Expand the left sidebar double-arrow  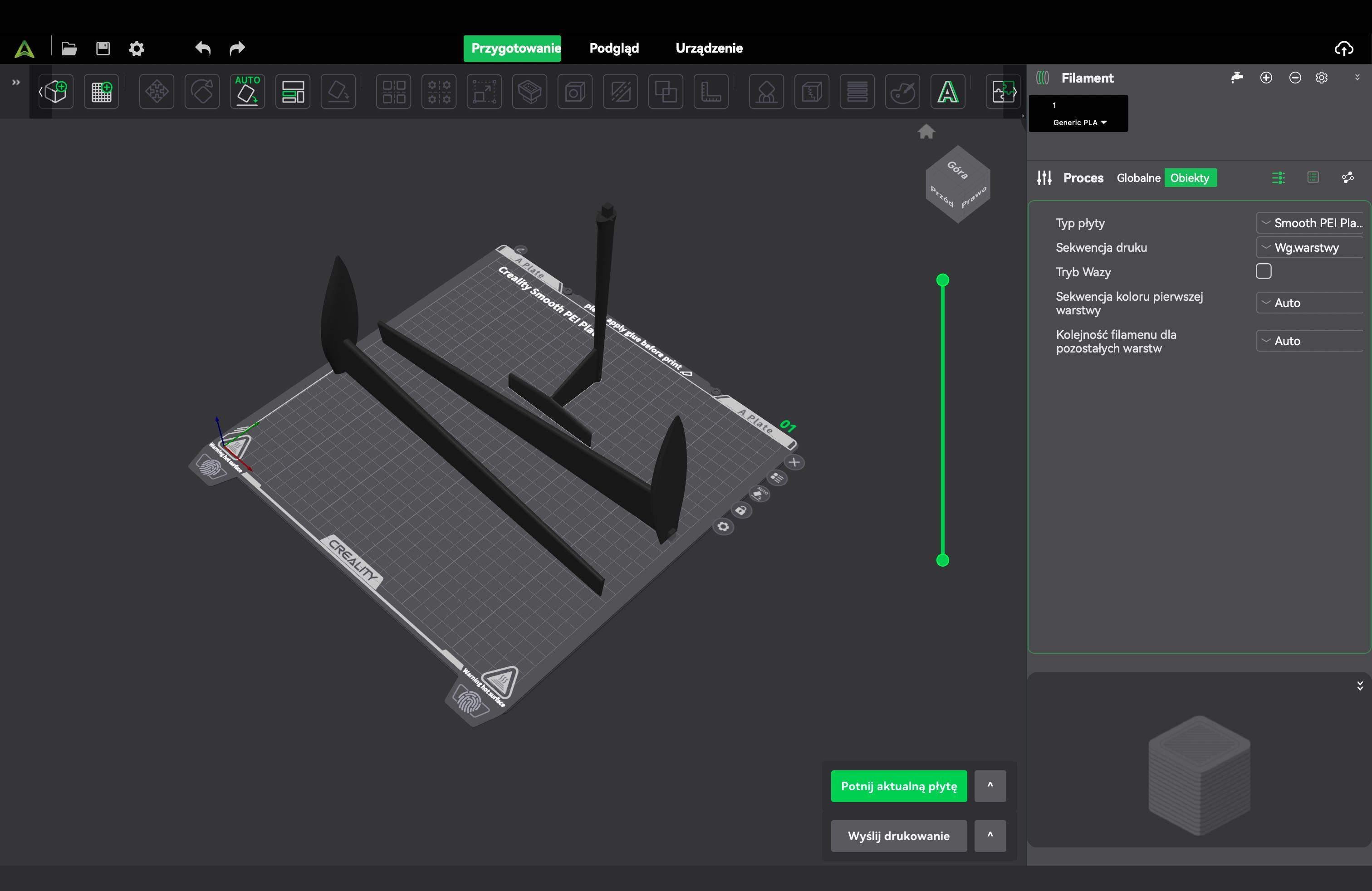tap(15, 83)
